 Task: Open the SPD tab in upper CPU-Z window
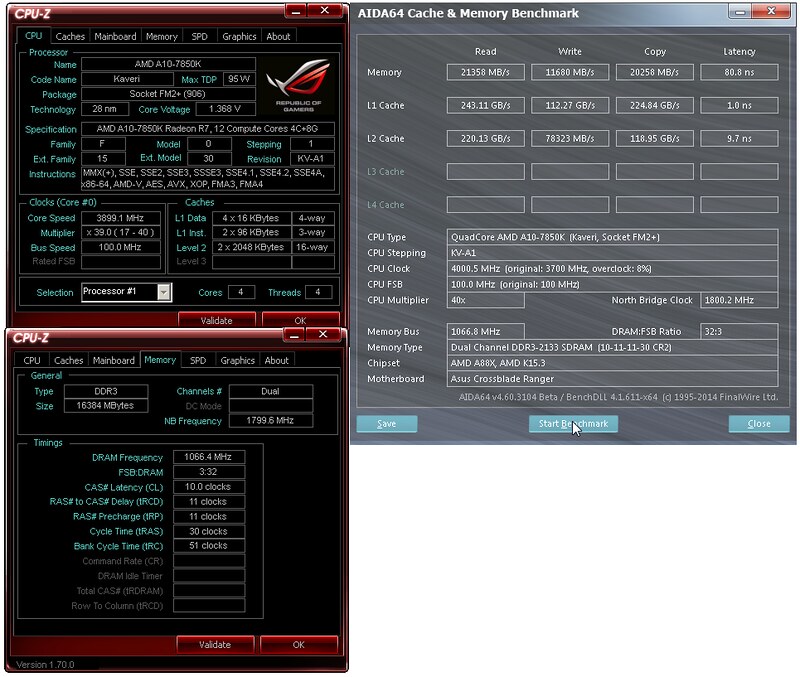pyautogui.click(x=199, y=36)
